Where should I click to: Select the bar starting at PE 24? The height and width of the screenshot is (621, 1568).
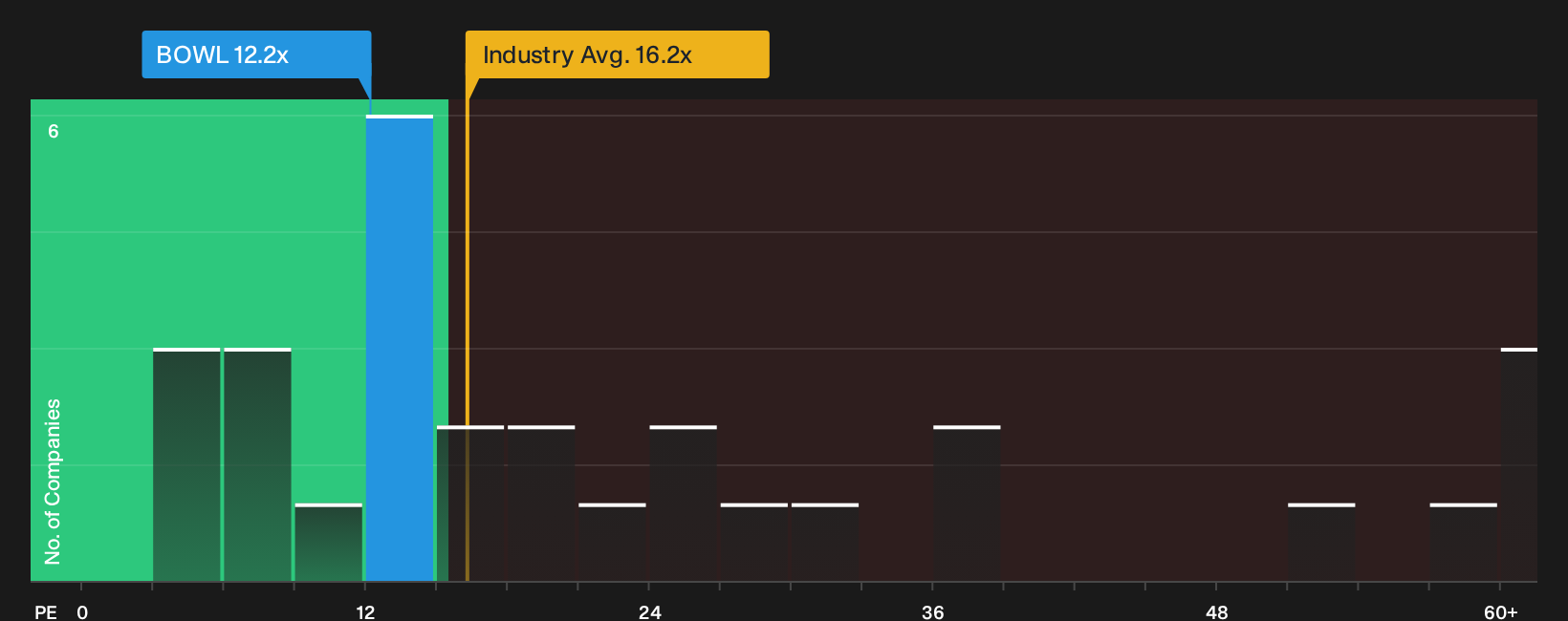(683, 503)
